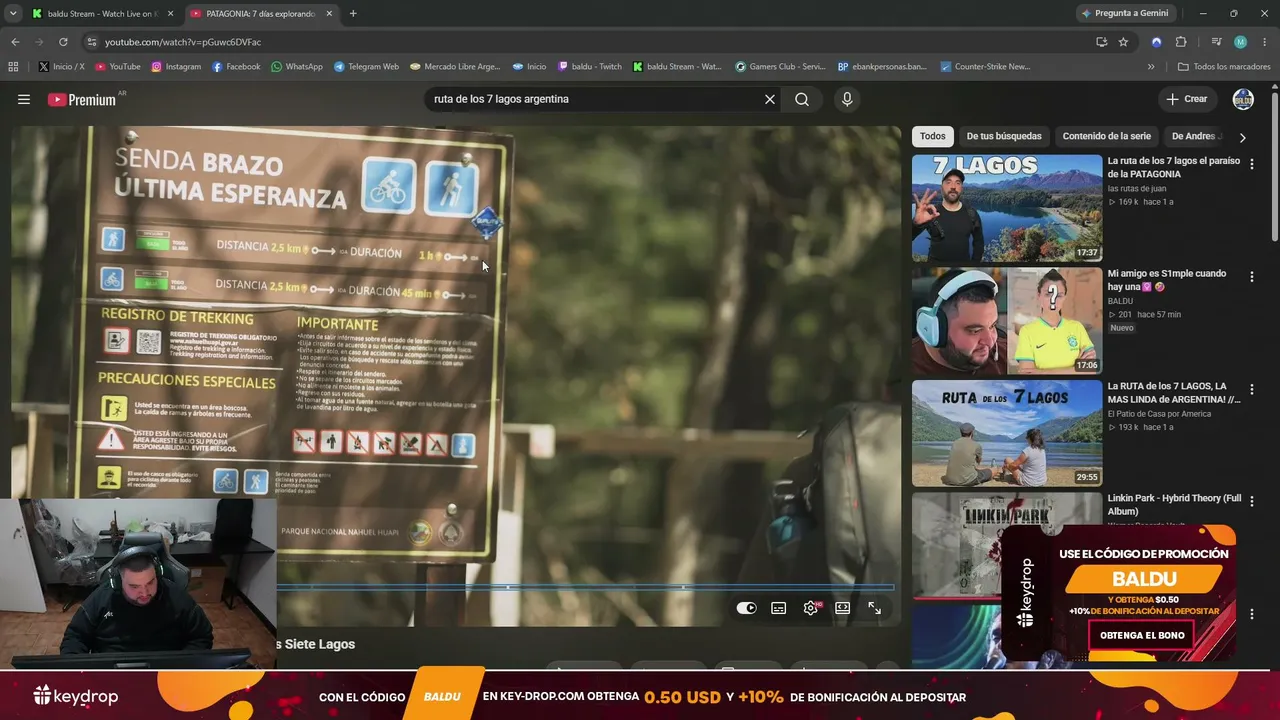The image size is (1280, 720).
Task: Open the 7 LAGOS 17:37 video thumbnail
Action: coord(1007,208)
